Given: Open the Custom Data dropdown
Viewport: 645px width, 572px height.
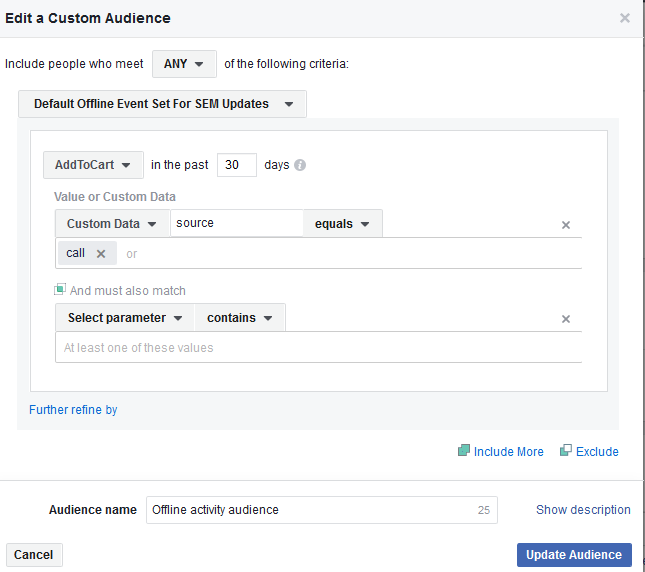Looking at the screenshot, I should coord(112,224).
